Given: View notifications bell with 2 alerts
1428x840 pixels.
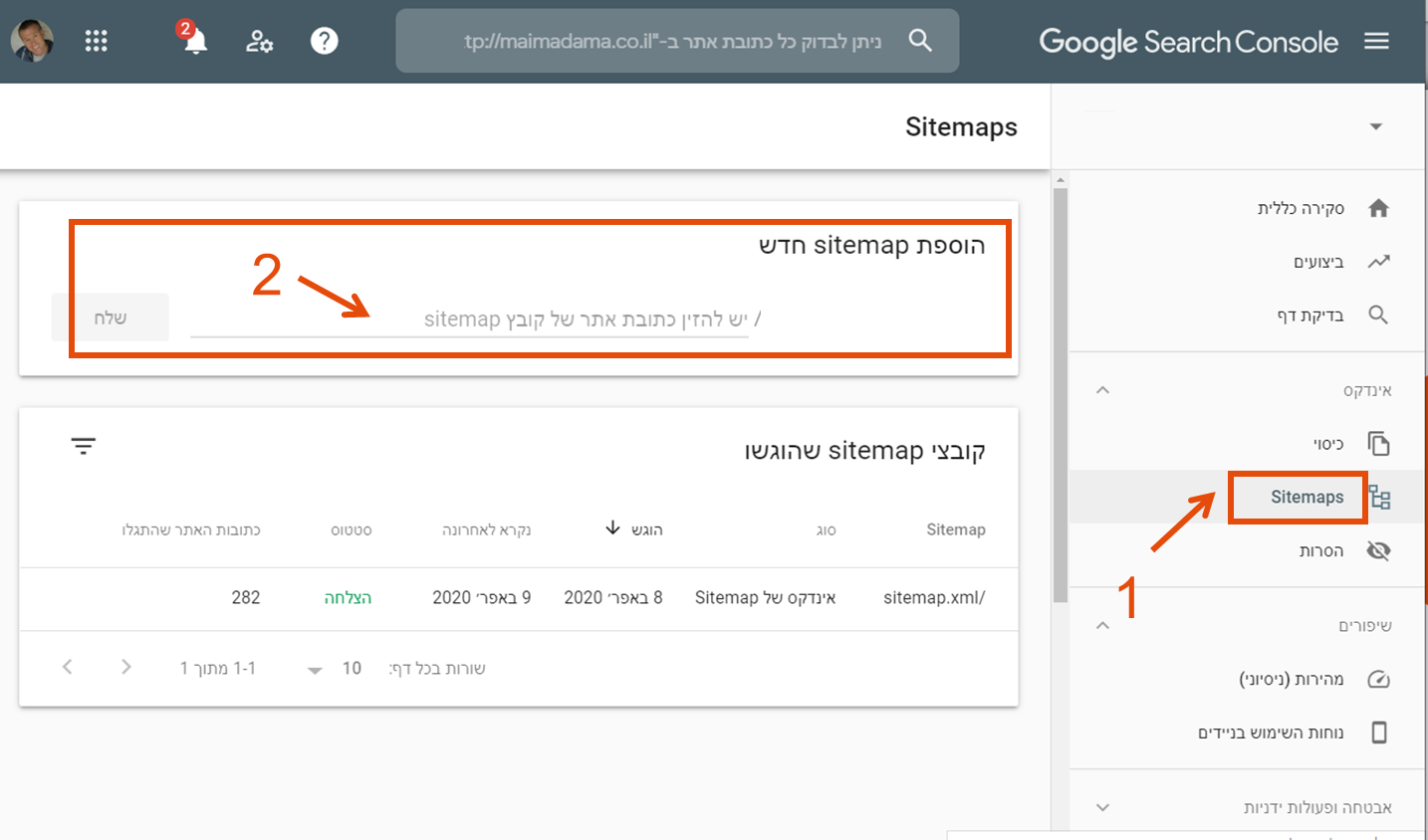Looking at the screenshot, I should 193,38.
